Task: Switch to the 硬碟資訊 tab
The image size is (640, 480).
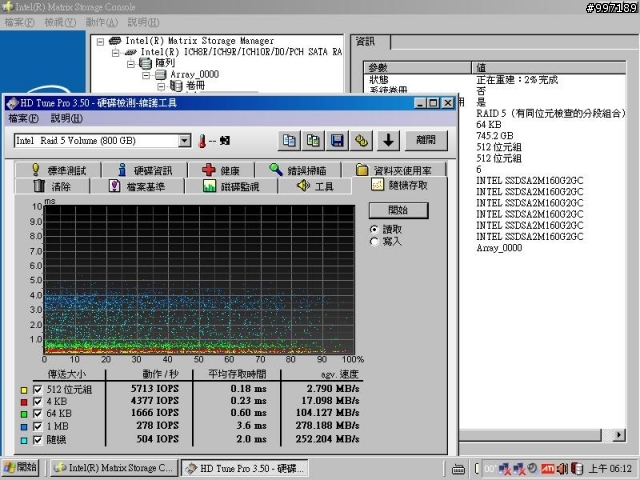Action: pyautogui.click(x=145, y=170)
